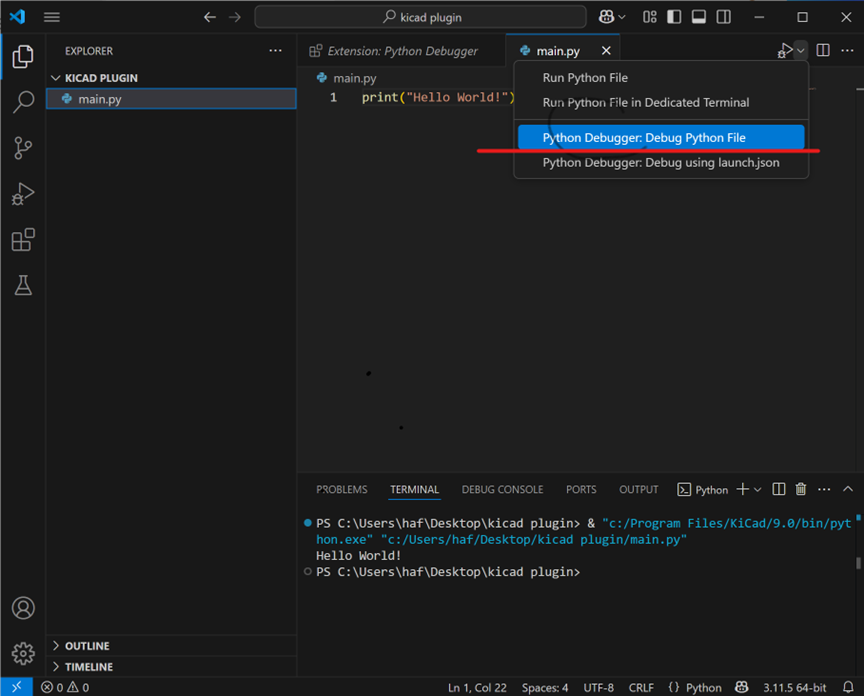Switch to the OUTPUT panel tab
The image size is (864, 696).
(639, 489)
